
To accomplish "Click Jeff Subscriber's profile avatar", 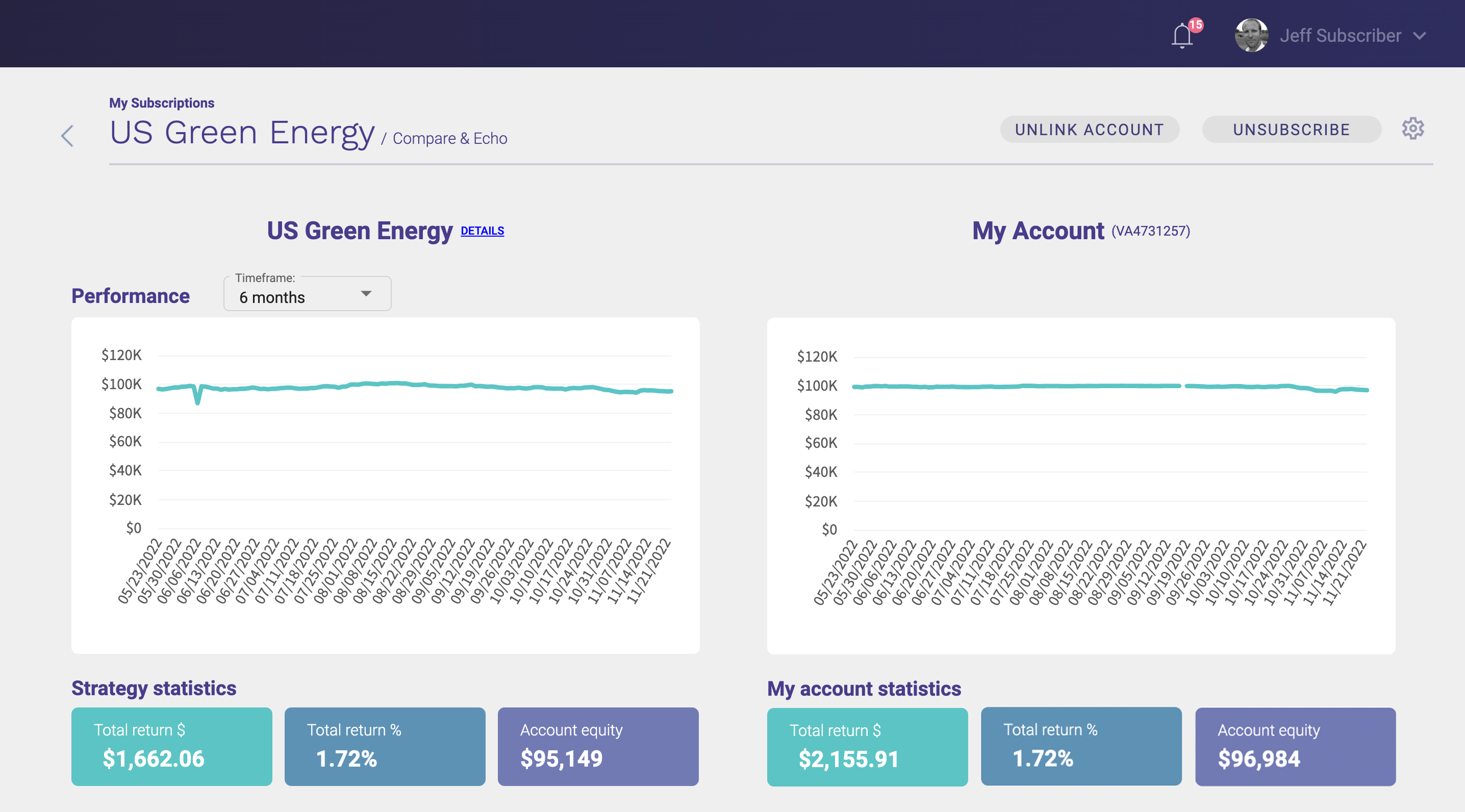I will [x=1251, y=35].
